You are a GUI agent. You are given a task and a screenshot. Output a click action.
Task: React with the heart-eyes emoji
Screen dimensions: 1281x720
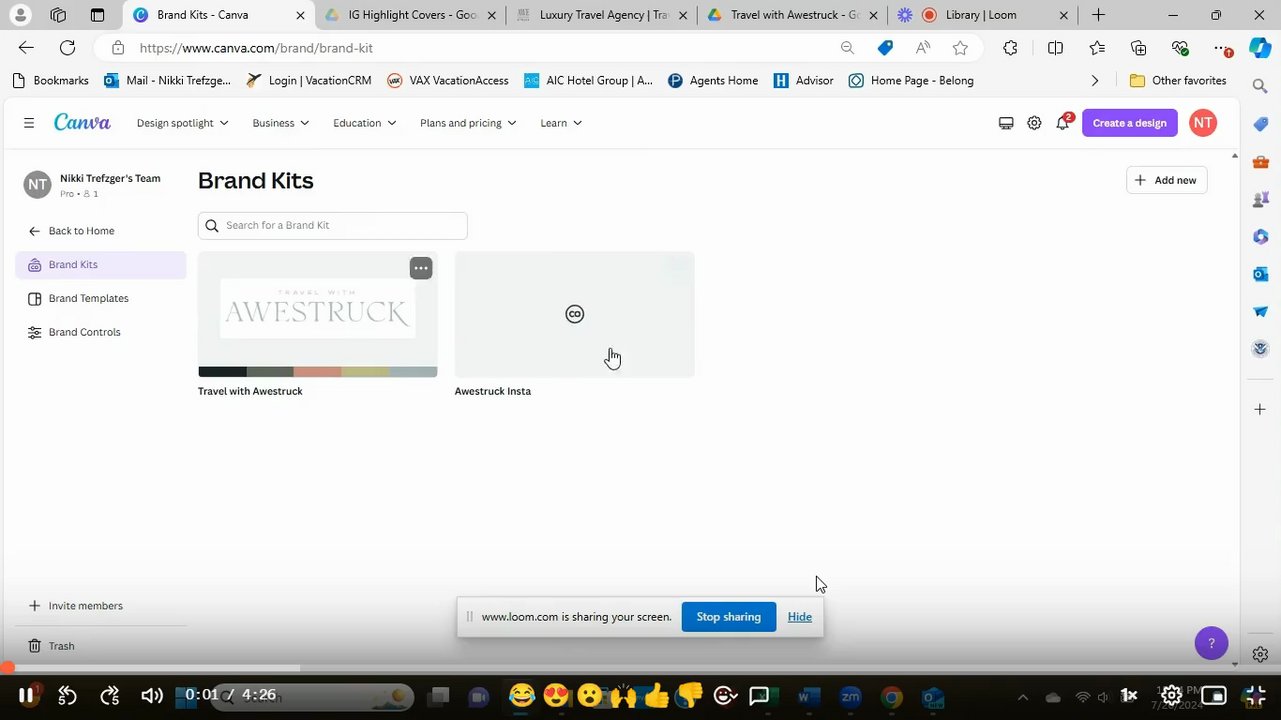[556, 695]
